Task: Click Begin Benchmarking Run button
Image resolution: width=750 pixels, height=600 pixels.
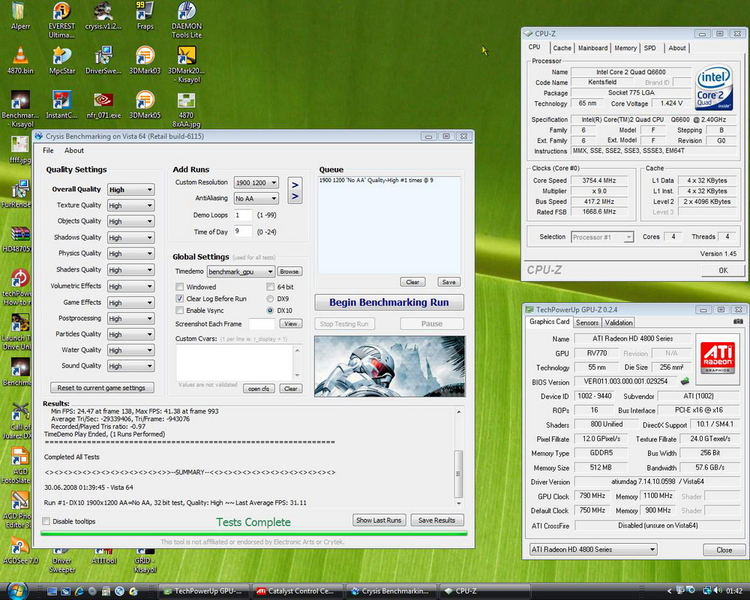Action: (389, 302)
